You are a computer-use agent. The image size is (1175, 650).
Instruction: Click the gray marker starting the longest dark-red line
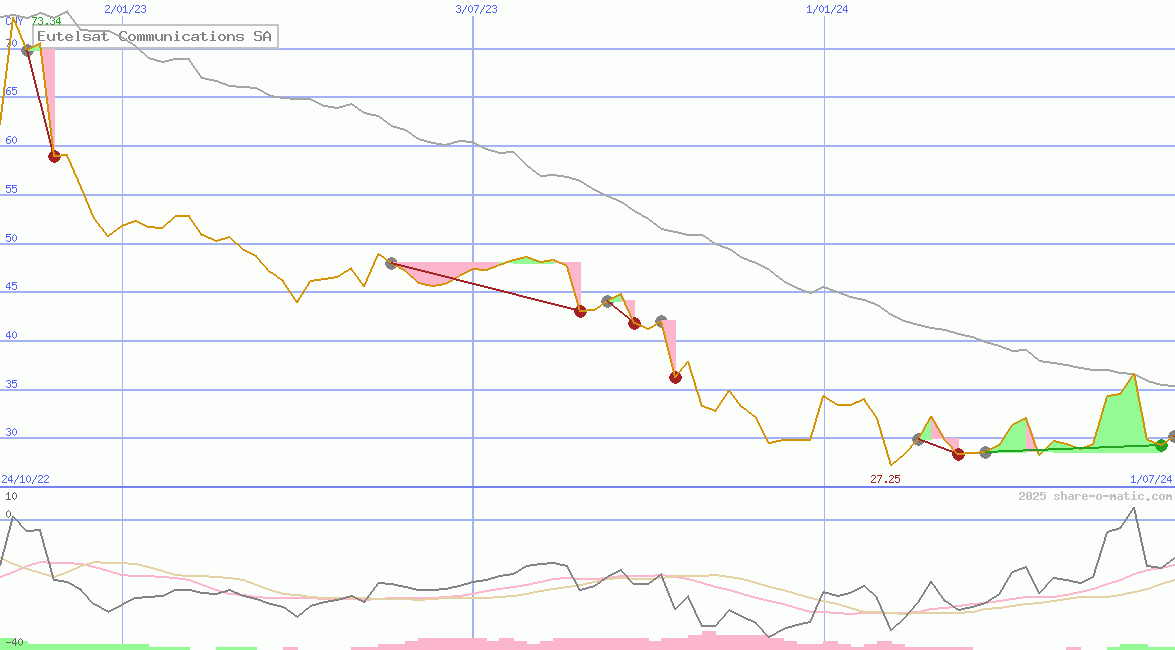click(x=391, y=263)
